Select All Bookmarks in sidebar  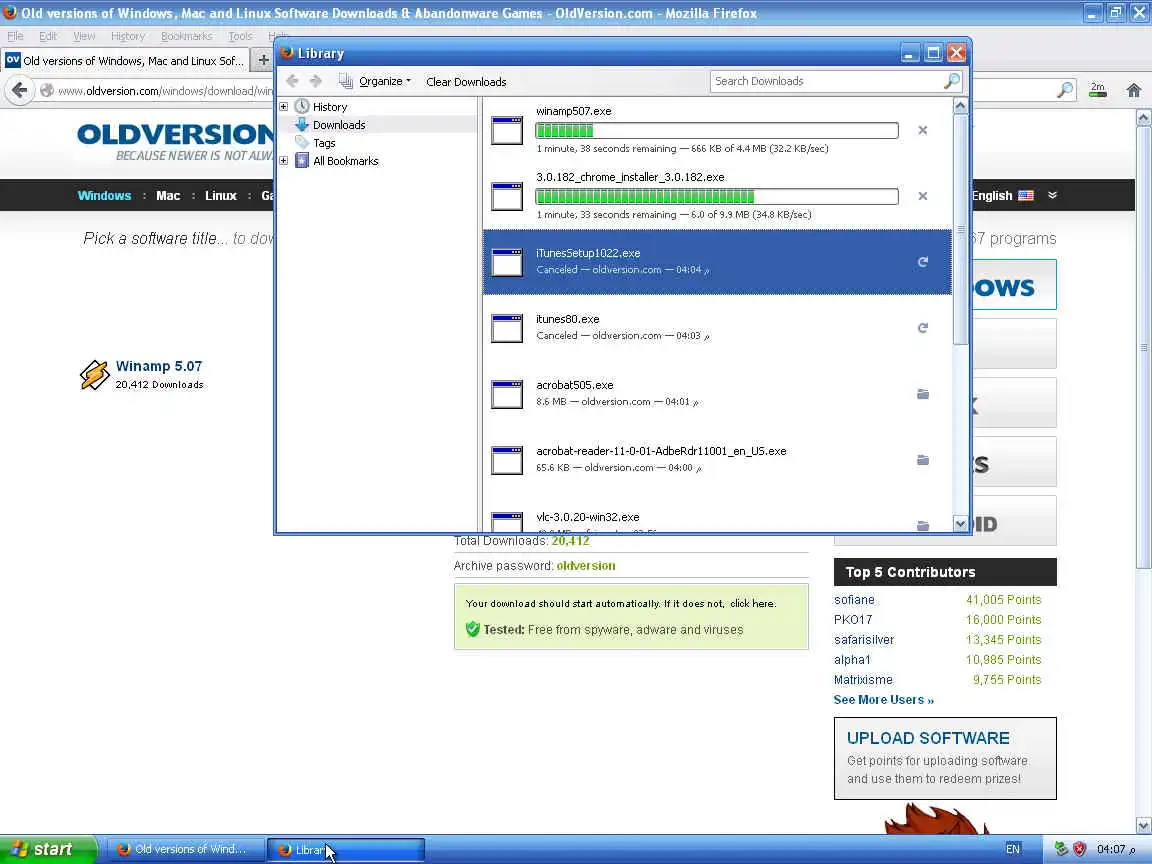tap(345, 161)
